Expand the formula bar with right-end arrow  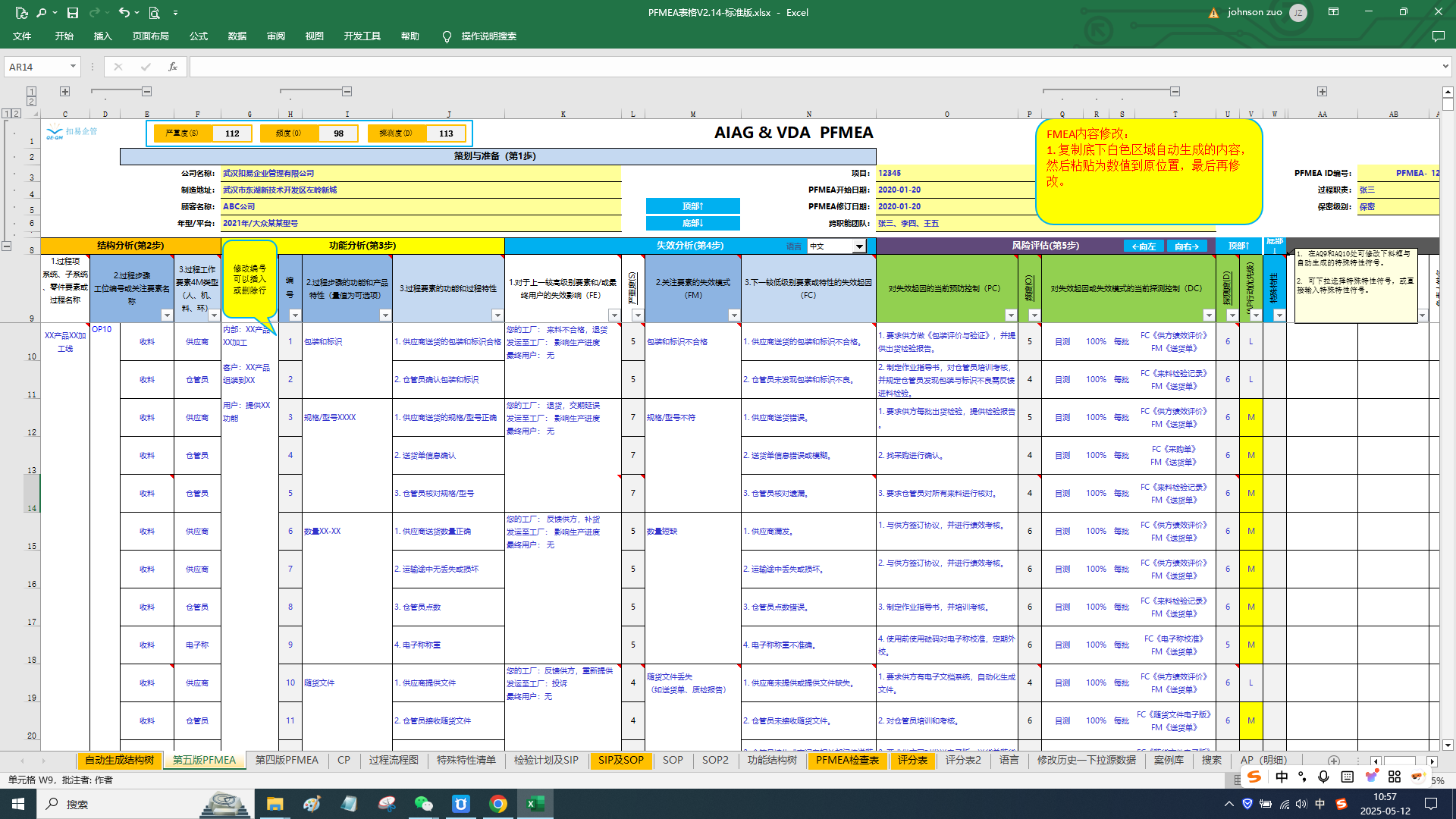pyautogui.click(x=1445, y=67)
